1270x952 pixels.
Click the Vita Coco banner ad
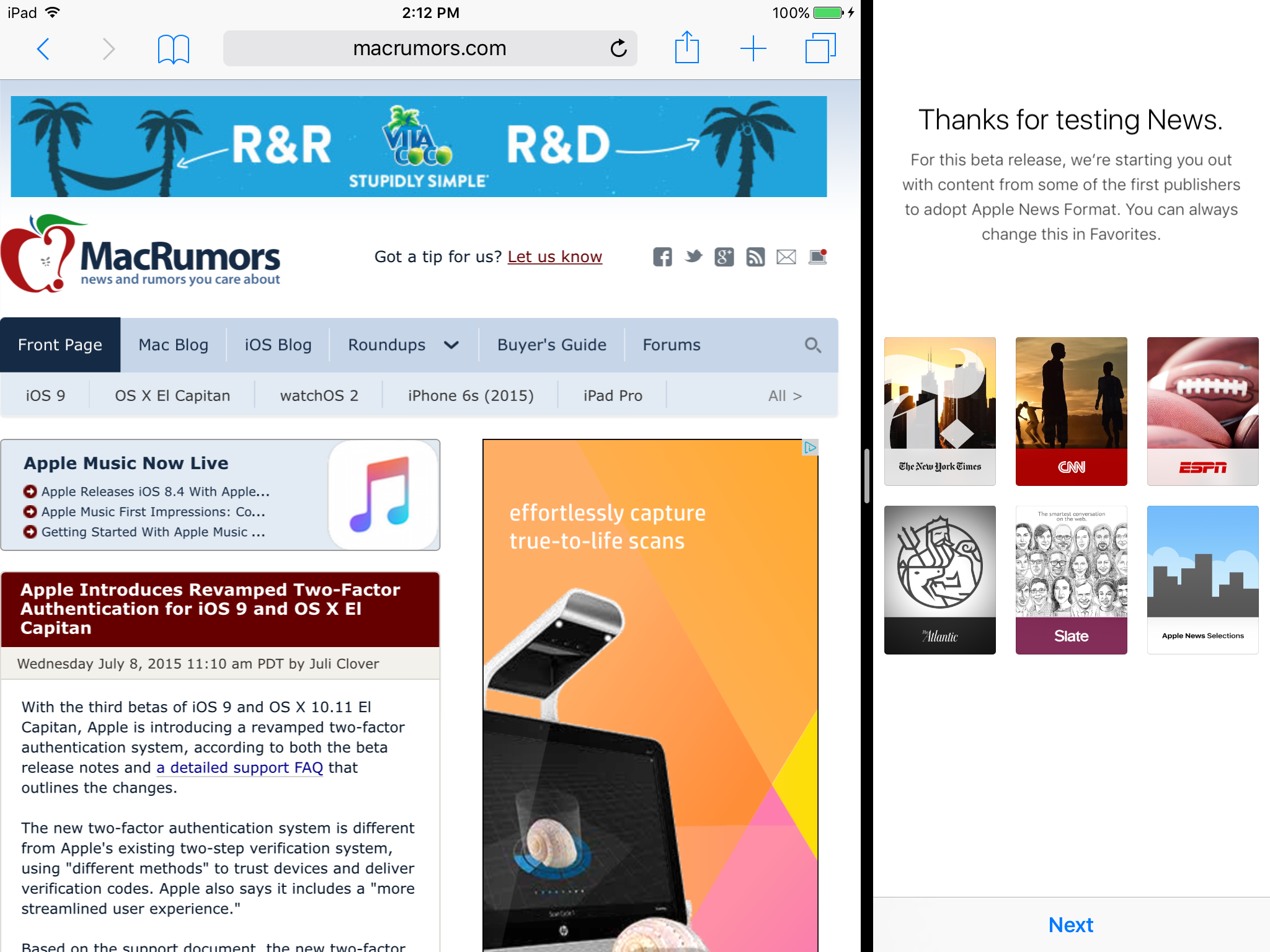[x=419, y=146]
